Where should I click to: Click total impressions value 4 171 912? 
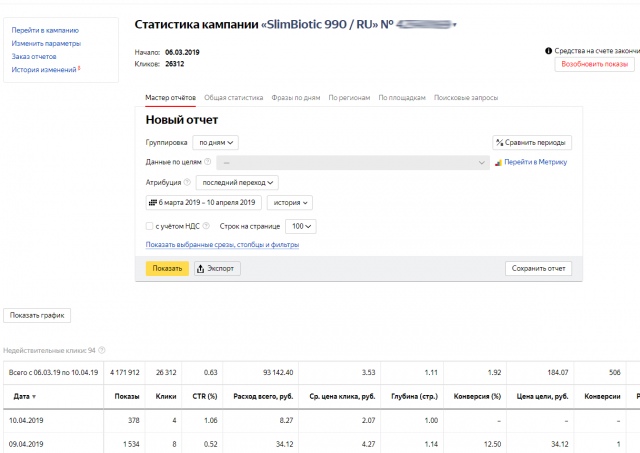click(124, 372)
